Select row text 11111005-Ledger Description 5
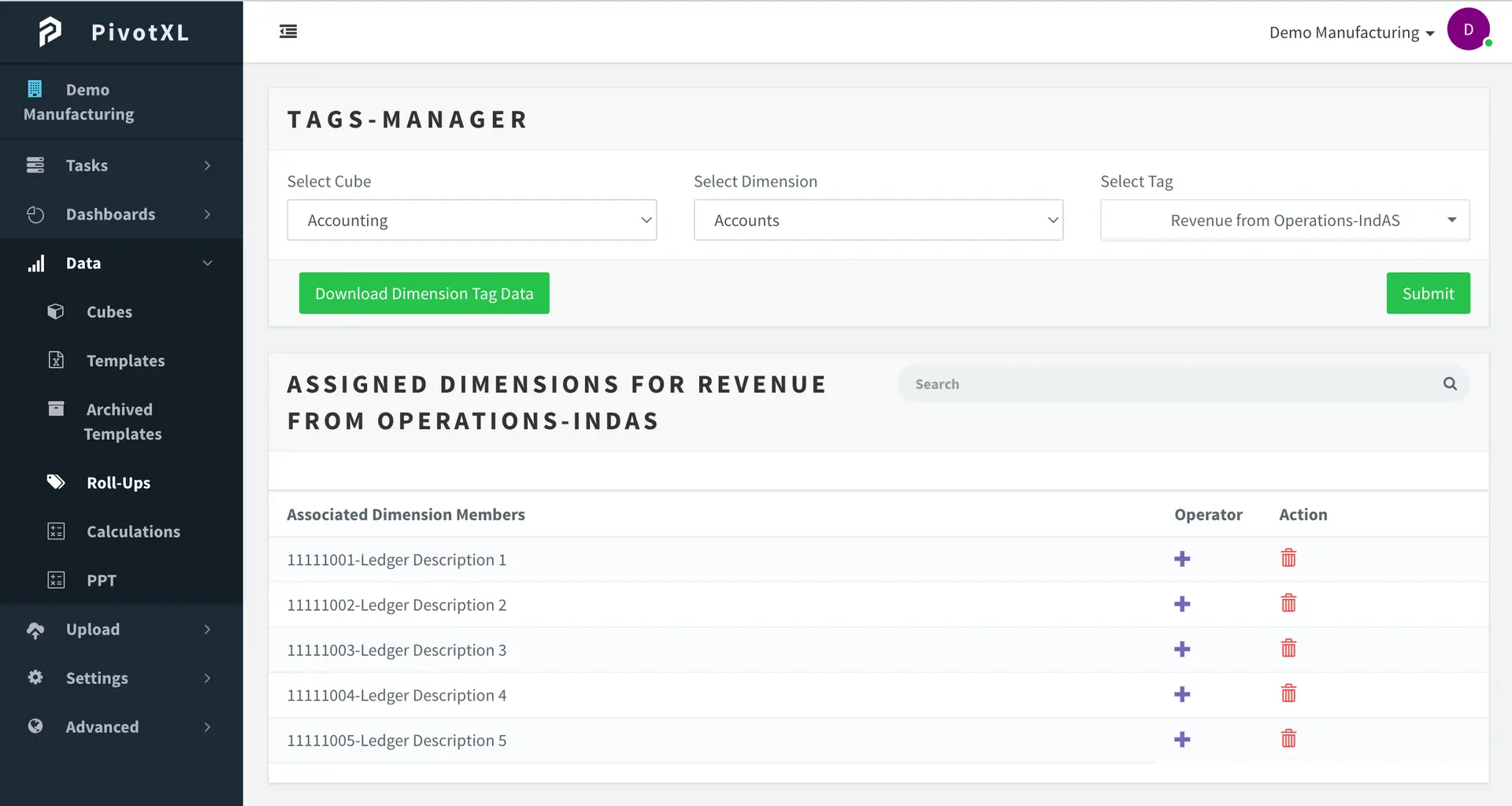1512x806 pixels. 396,741
